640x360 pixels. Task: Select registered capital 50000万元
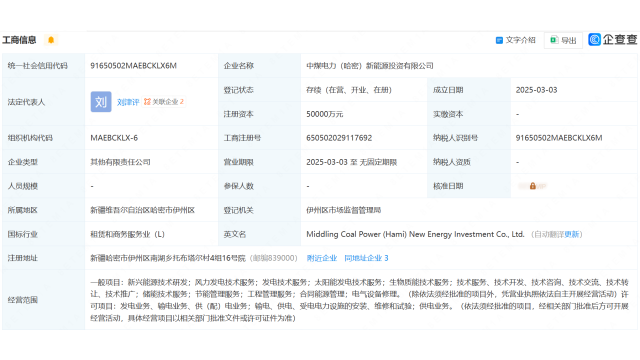point(324,114)
